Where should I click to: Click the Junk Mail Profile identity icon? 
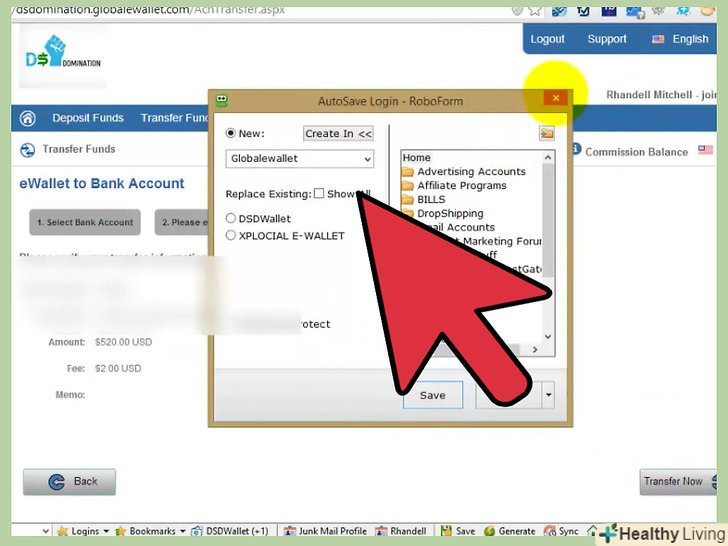click(x=290, y=531)
